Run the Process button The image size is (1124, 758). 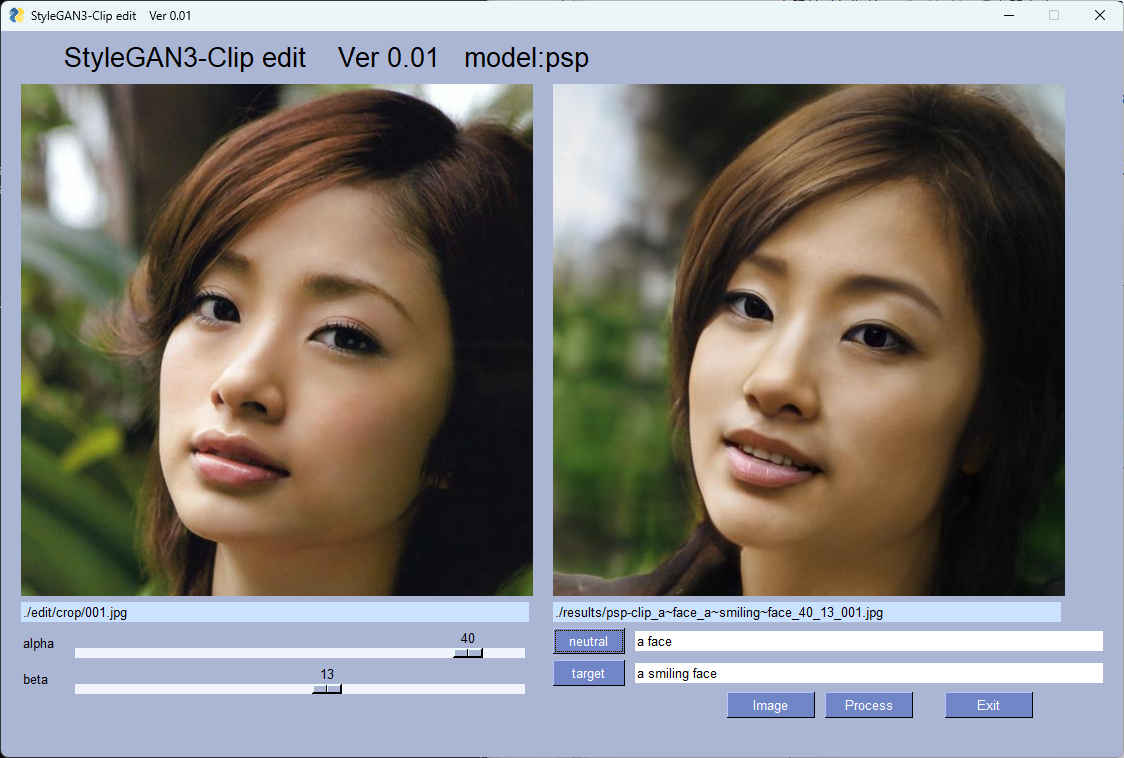(x=868, y=705)
